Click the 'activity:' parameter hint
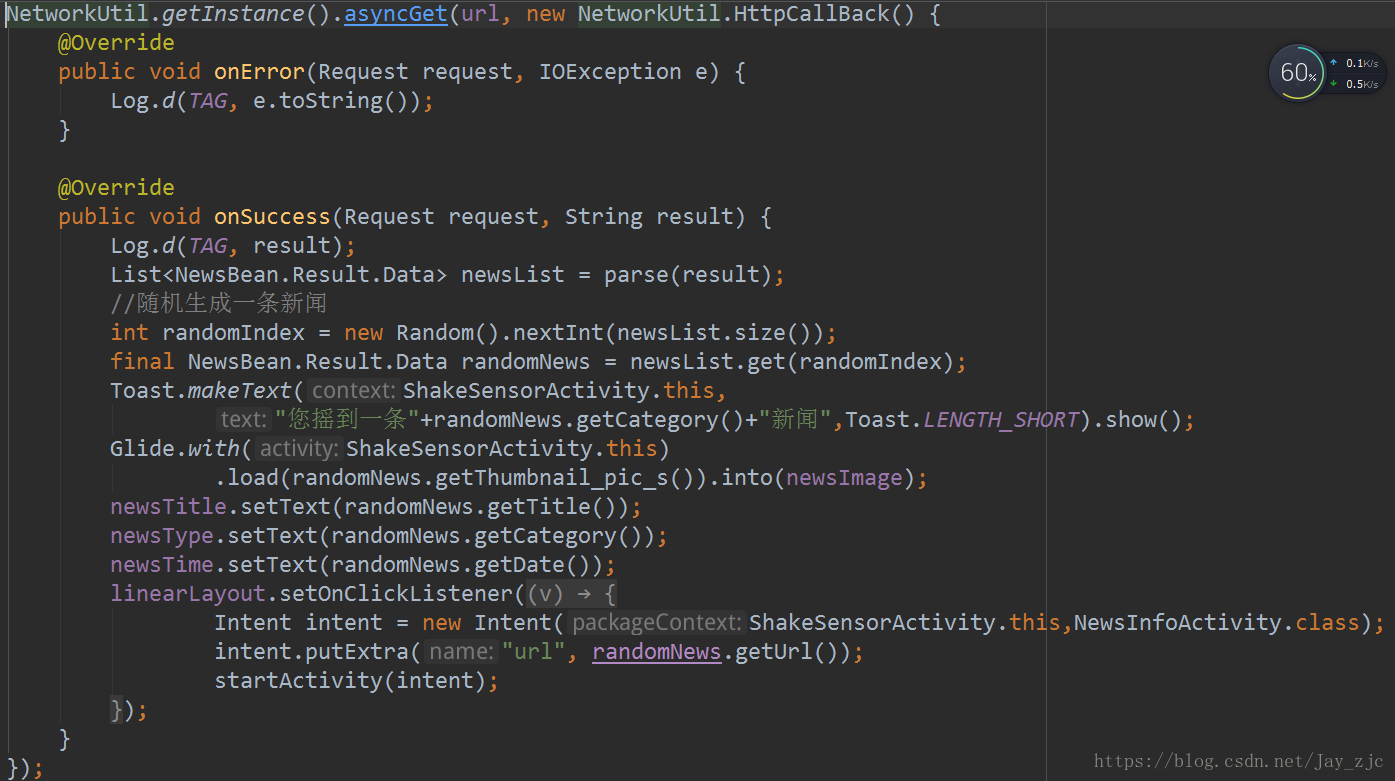 pos(300,449)
